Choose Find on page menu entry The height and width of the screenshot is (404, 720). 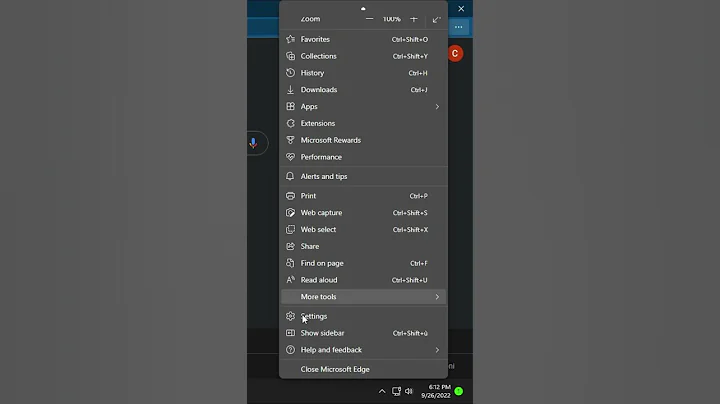[363, 263]
